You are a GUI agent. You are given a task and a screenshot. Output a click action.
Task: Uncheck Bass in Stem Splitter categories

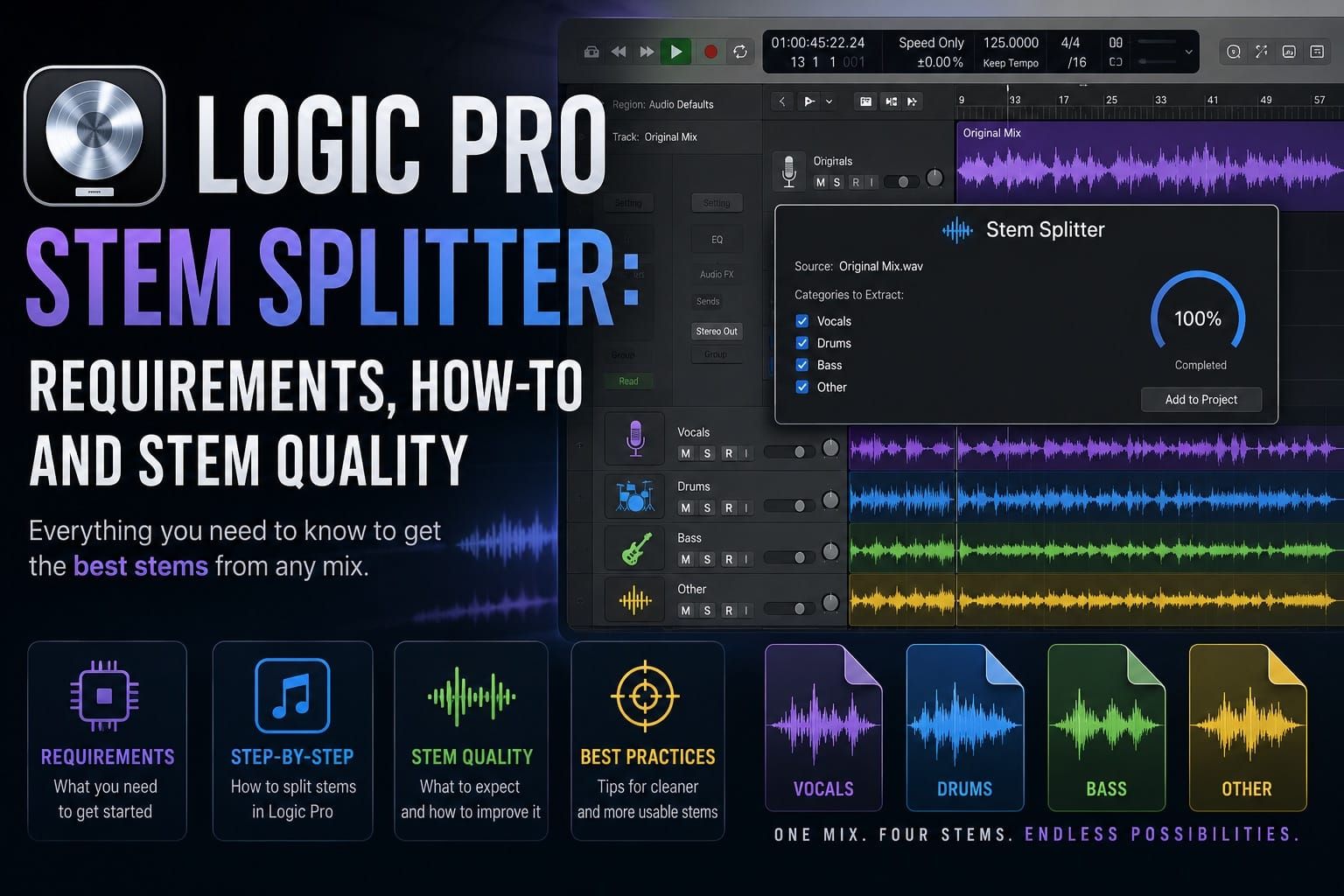[801, 365]
